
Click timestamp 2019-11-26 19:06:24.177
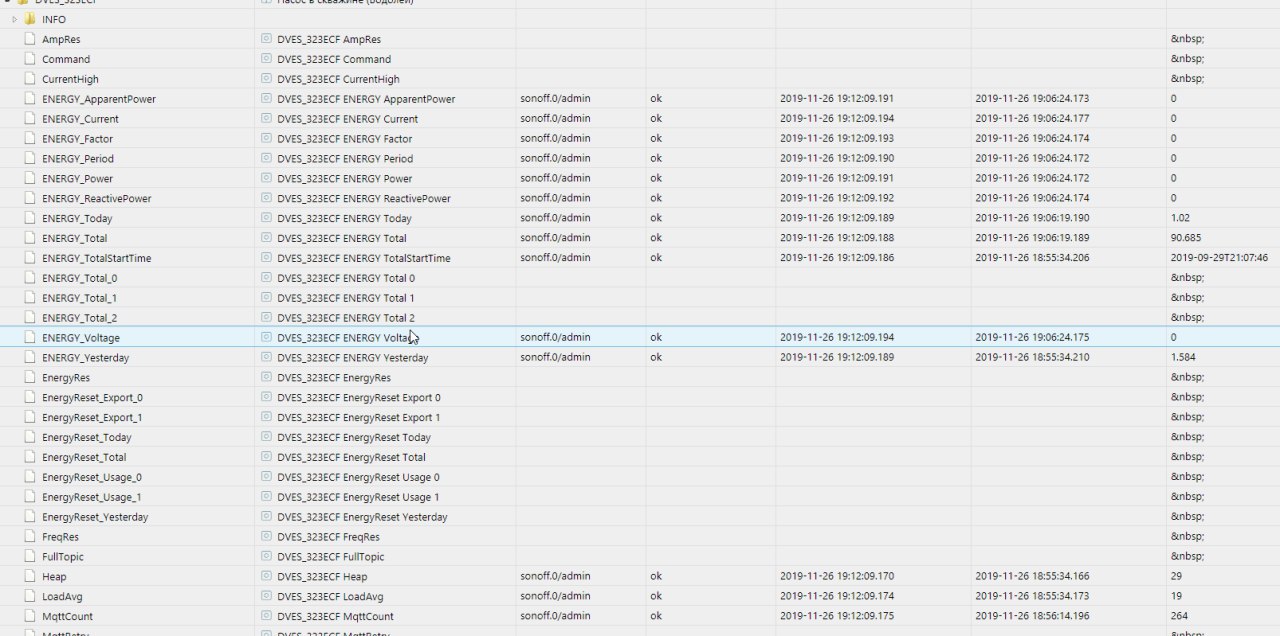point(1032,119)
